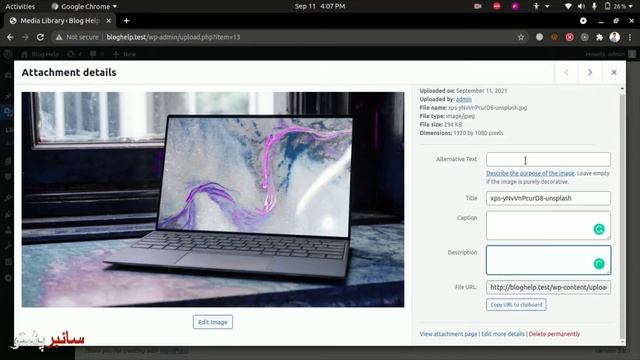This screenshot has height=360, width=640.
Task: Open the View attachment page link
Action: pyautogui.click(x=448, y=334)
